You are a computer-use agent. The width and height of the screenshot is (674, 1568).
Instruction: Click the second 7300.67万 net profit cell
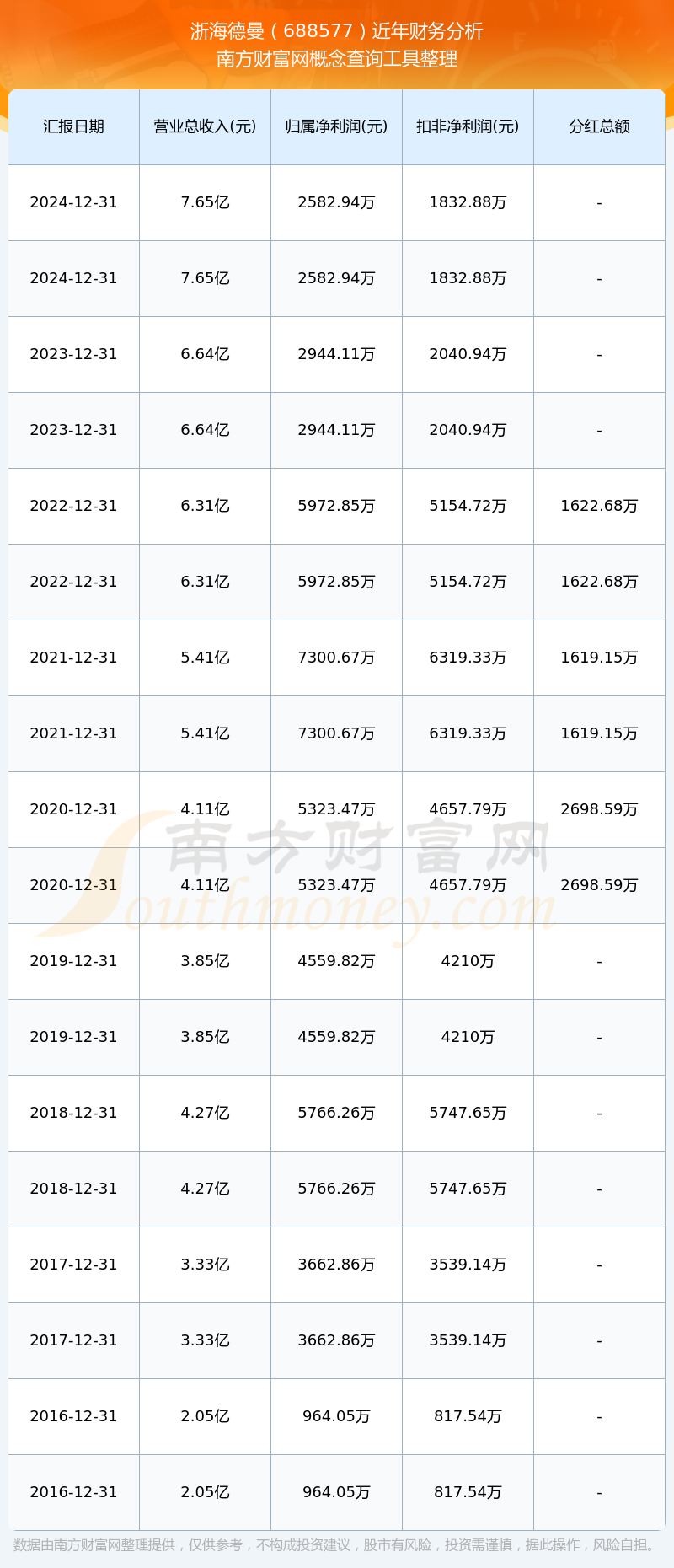click(x=336, y=733)
